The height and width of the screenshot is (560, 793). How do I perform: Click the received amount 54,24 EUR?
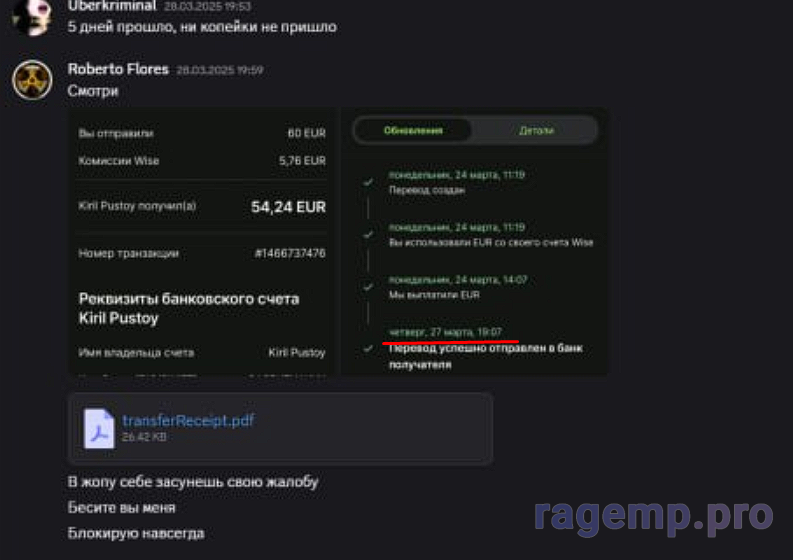(x=288, y=207)
